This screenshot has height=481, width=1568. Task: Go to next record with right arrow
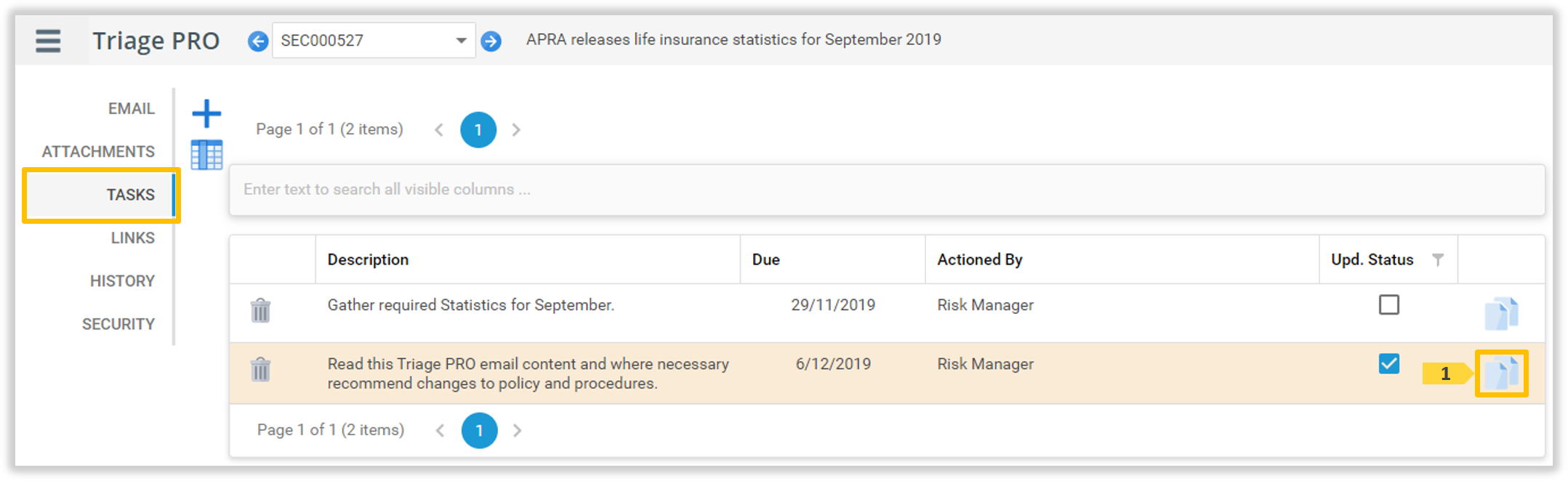[x=491, y=41]
